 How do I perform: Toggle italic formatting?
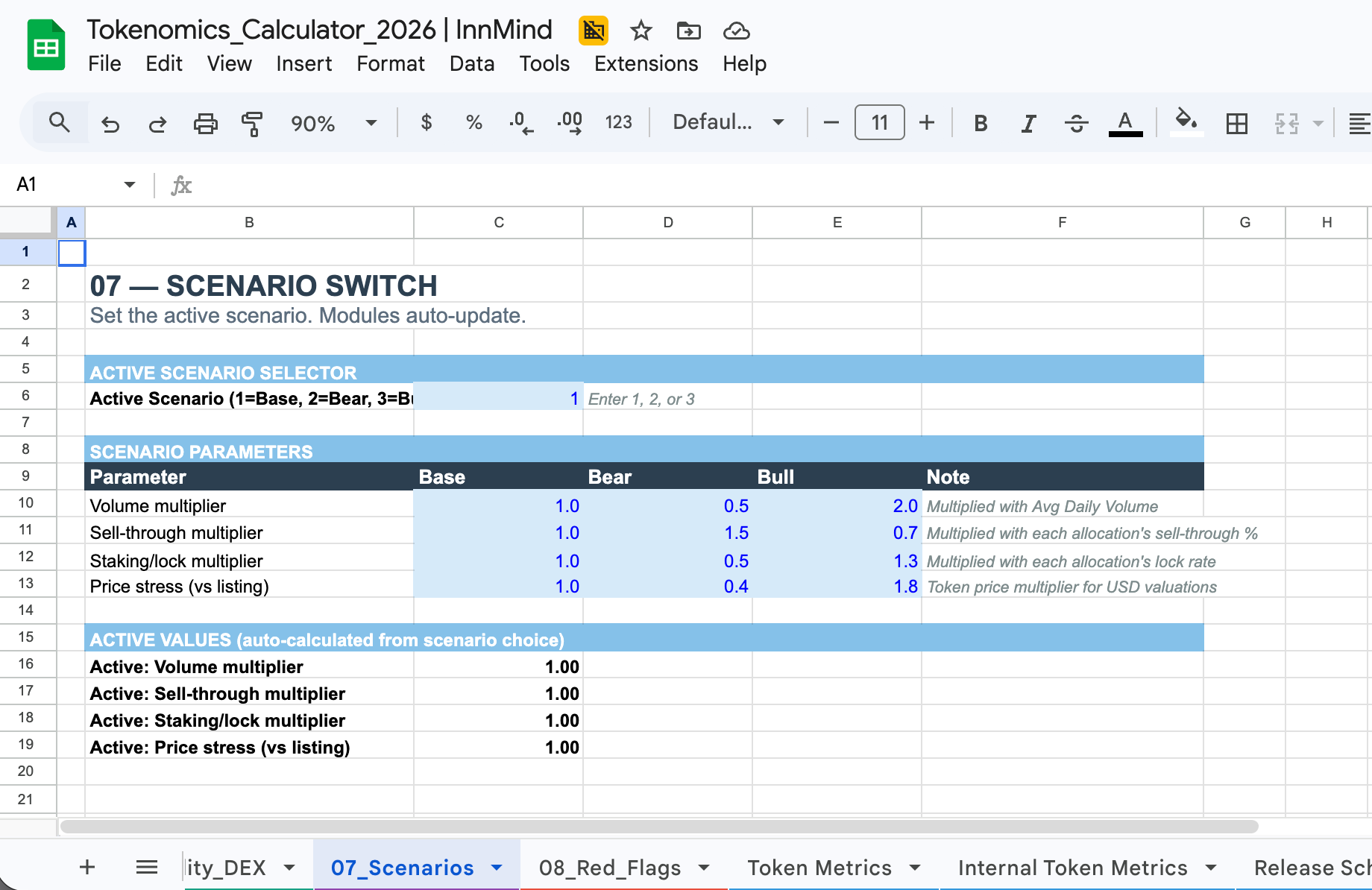click(1028, 123)
